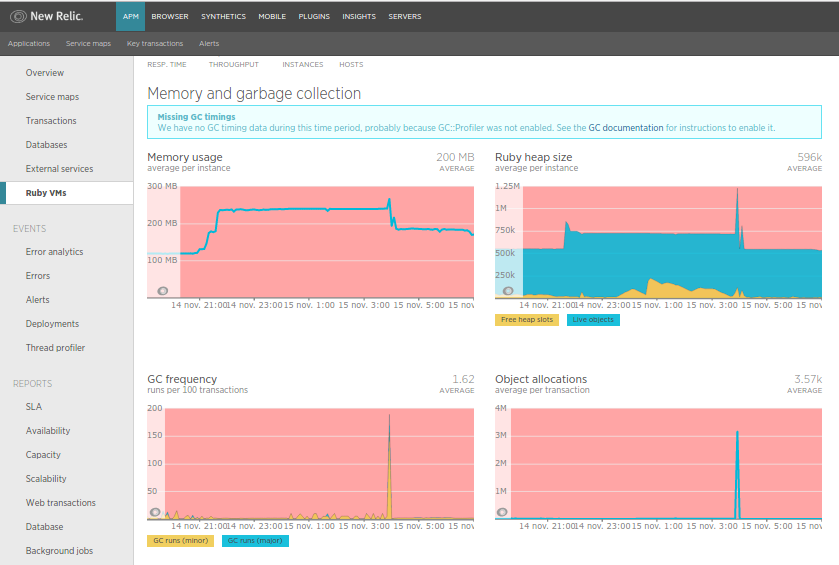
Task: Follow the GC documentation link
Action: pos(625,128)
